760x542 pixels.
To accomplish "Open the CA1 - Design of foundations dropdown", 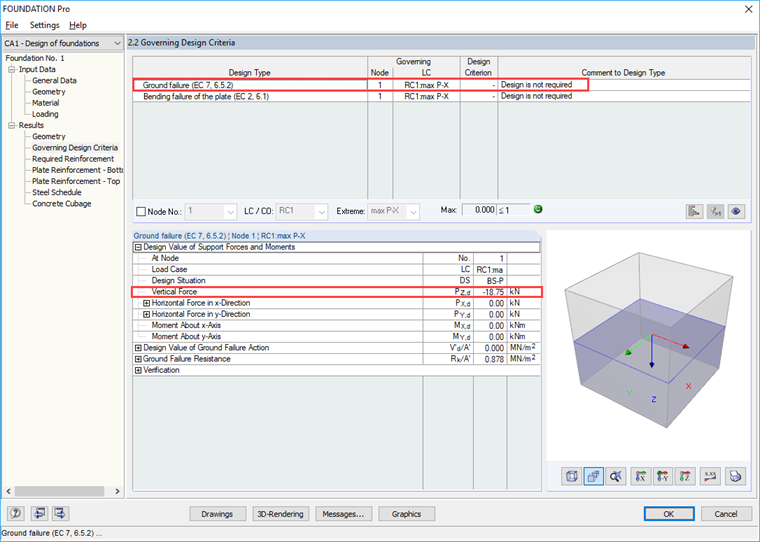I will pyautogui.click(x=63, y=43).
